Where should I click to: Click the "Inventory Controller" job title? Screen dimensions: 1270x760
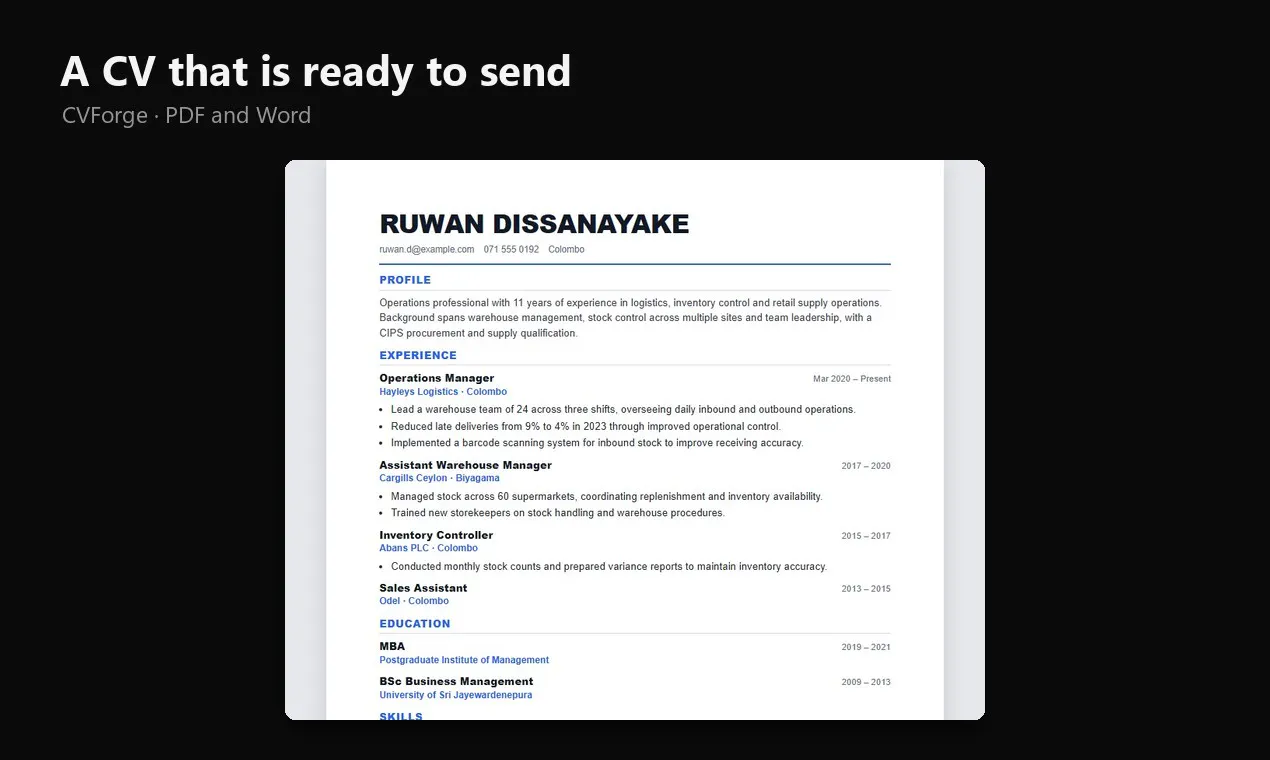coord(436,535)
